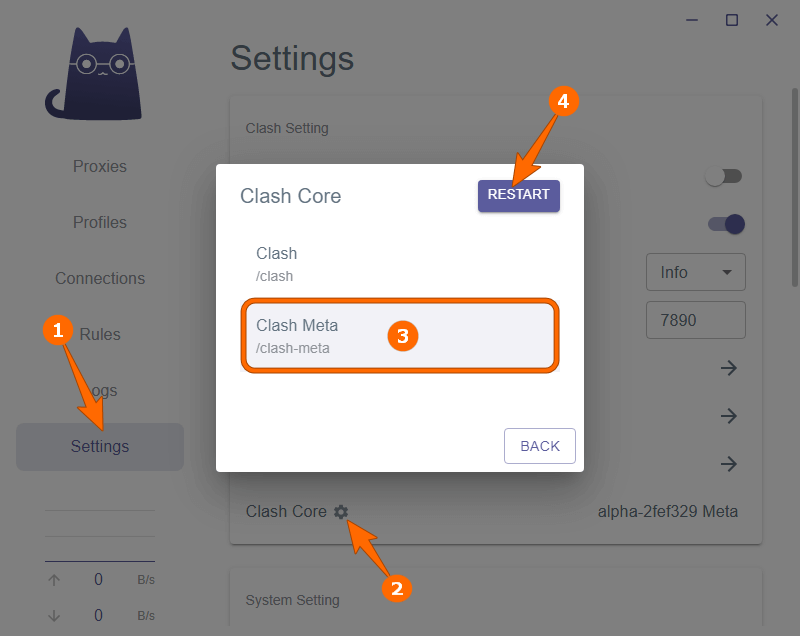Screen dimensions: 800x636
Task: Open the Rules page
Action: click(99, 334)
